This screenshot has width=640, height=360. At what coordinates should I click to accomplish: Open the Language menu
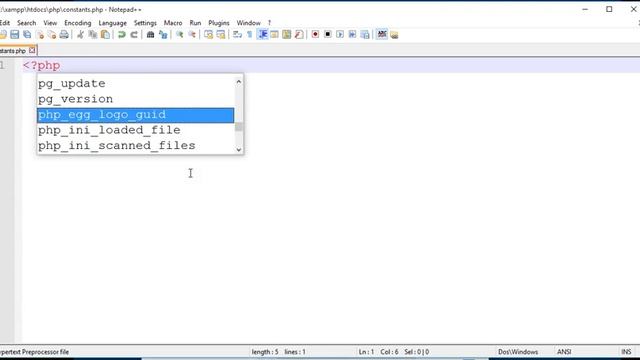pos(113,23)
